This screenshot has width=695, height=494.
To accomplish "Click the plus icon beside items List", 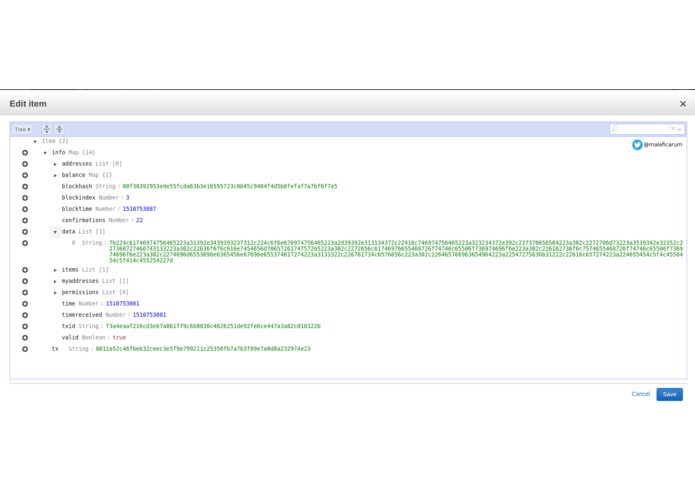I will 25,270.
